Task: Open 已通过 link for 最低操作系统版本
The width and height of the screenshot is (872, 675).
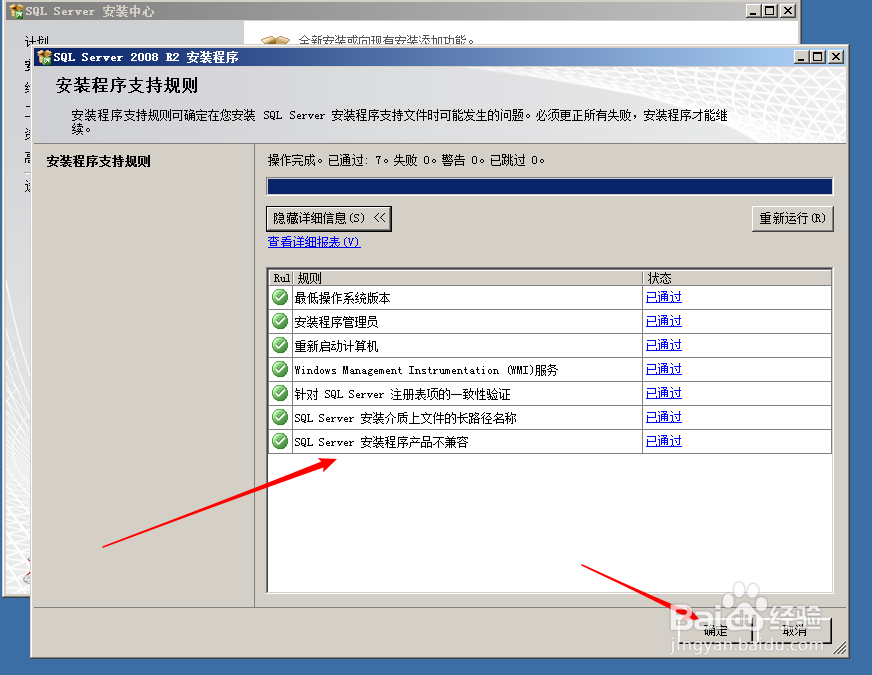Action: coord(663,297)
